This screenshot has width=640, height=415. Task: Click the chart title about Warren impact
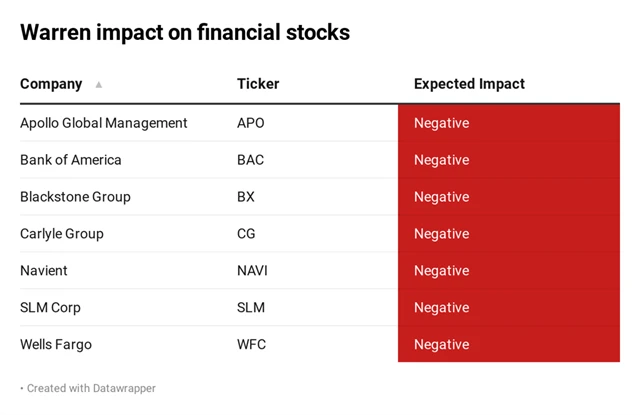(x=185, y=32)
